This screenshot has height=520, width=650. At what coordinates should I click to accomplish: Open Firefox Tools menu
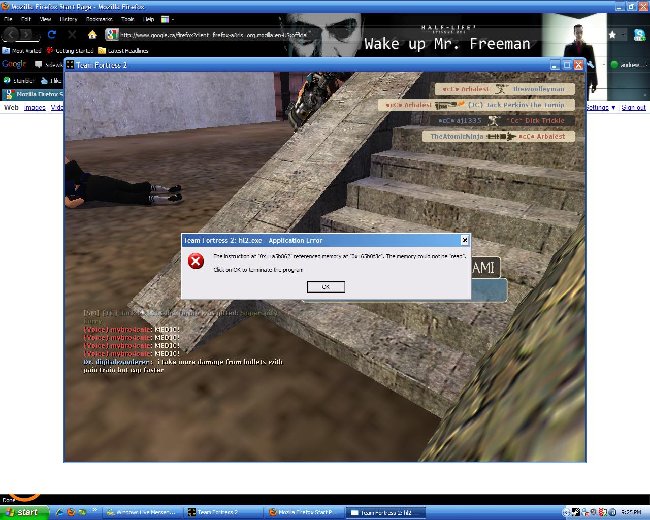[x=127, y=19]
